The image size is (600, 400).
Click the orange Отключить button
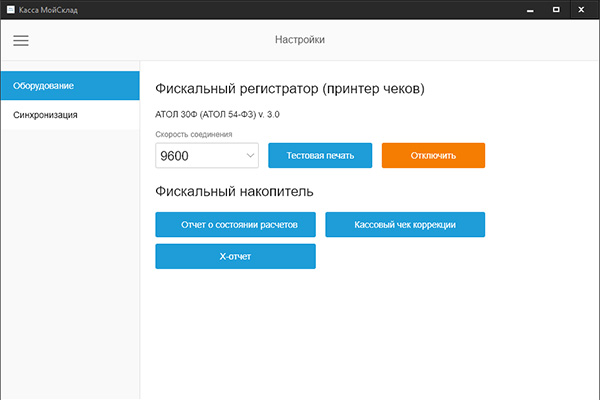[x=433, y=155]
